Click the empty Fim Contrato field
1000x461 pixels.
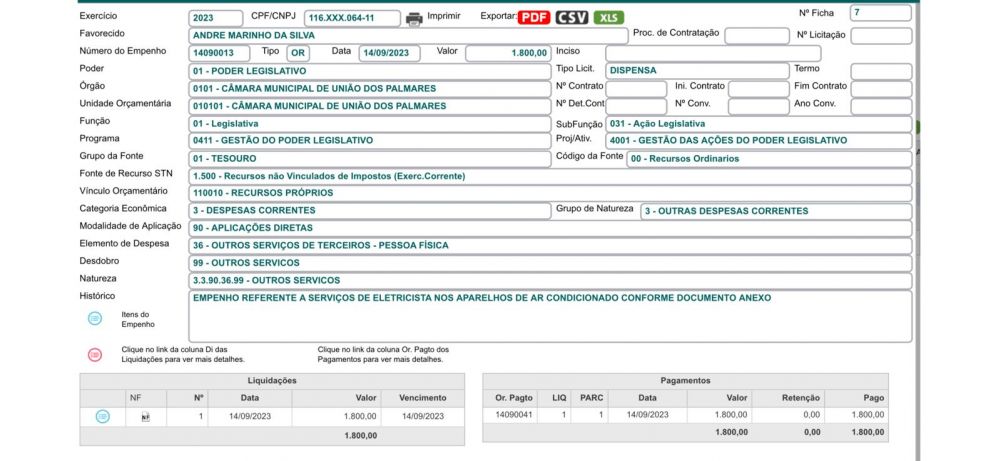tap(881, 89)
